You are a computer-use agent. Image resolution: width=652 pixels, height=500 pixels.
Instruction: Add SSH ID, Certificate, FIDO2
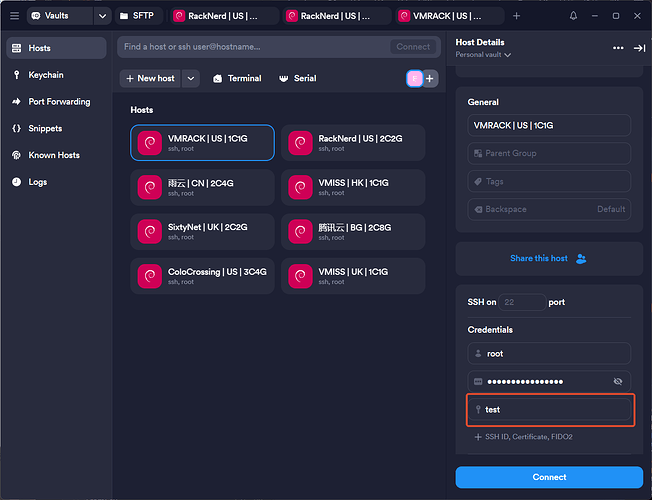tap(524, 437)
